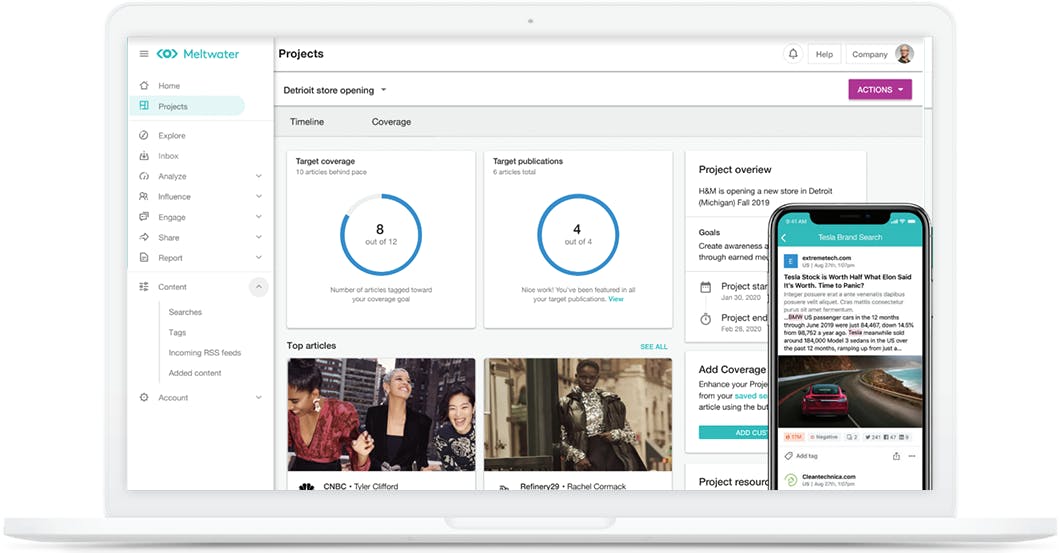The height and width of the screenshot is (553, 1061).
Task: Select Tags under Content
Action: click(x=177, y=332)
